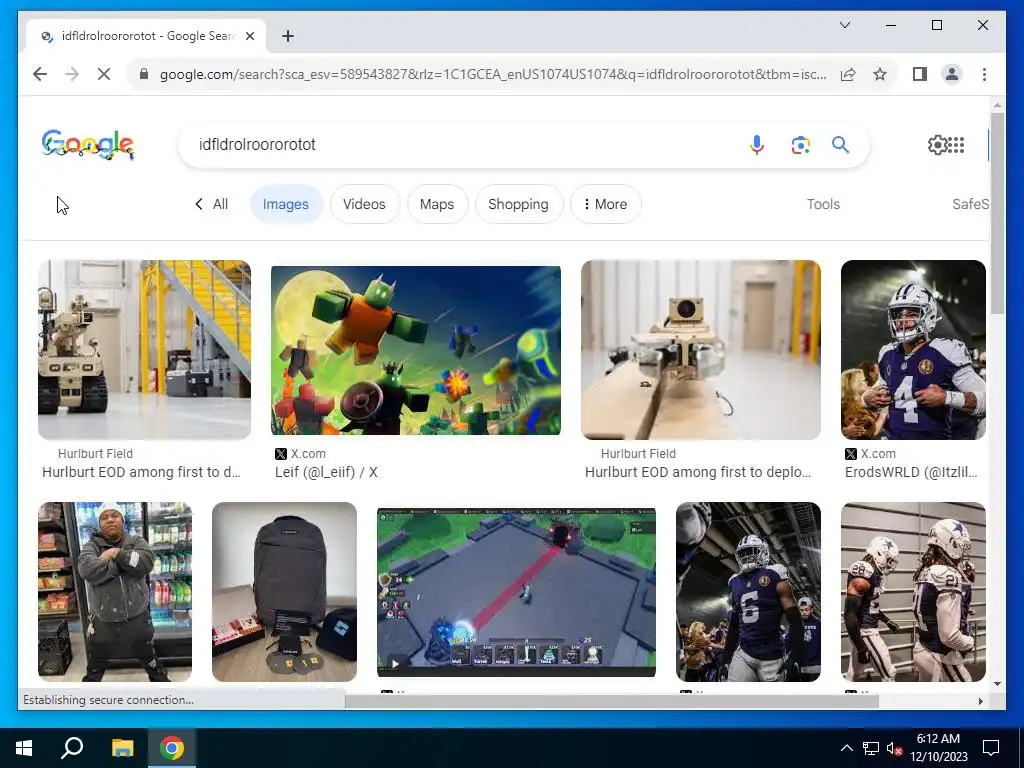Click the first Hurlburt Field source label
This screenshot has height=768, width=1024.
coord(95,453)
